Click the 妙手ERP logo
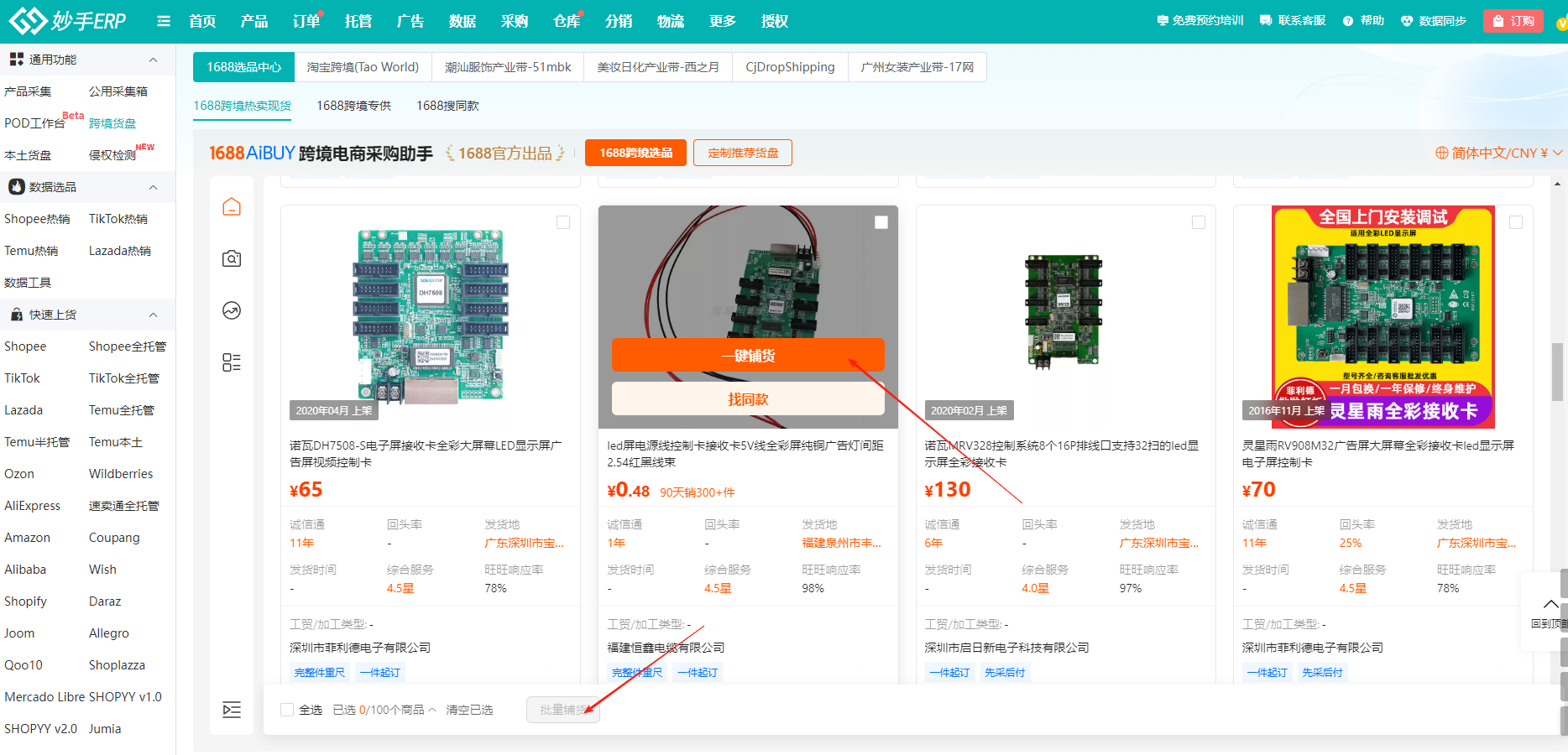The image size is (1568, 755). (67, 21)
